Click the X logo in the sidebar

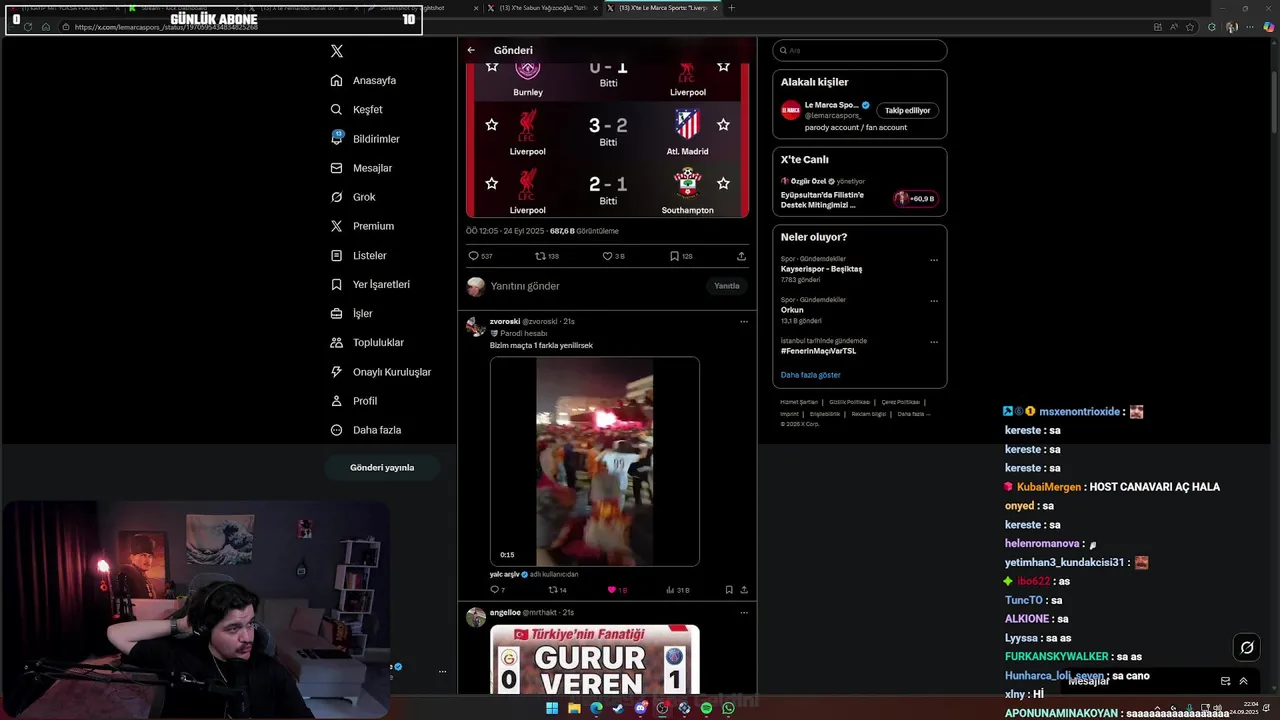337,51
